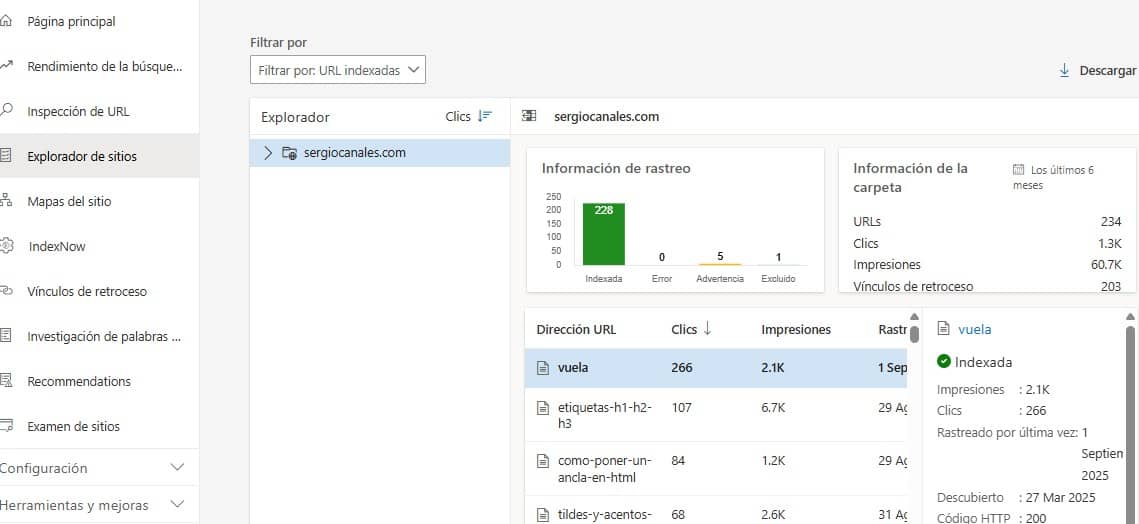1139x524 pixels.
Task: Open IndexNow section
Action: (x=57, y=246)
